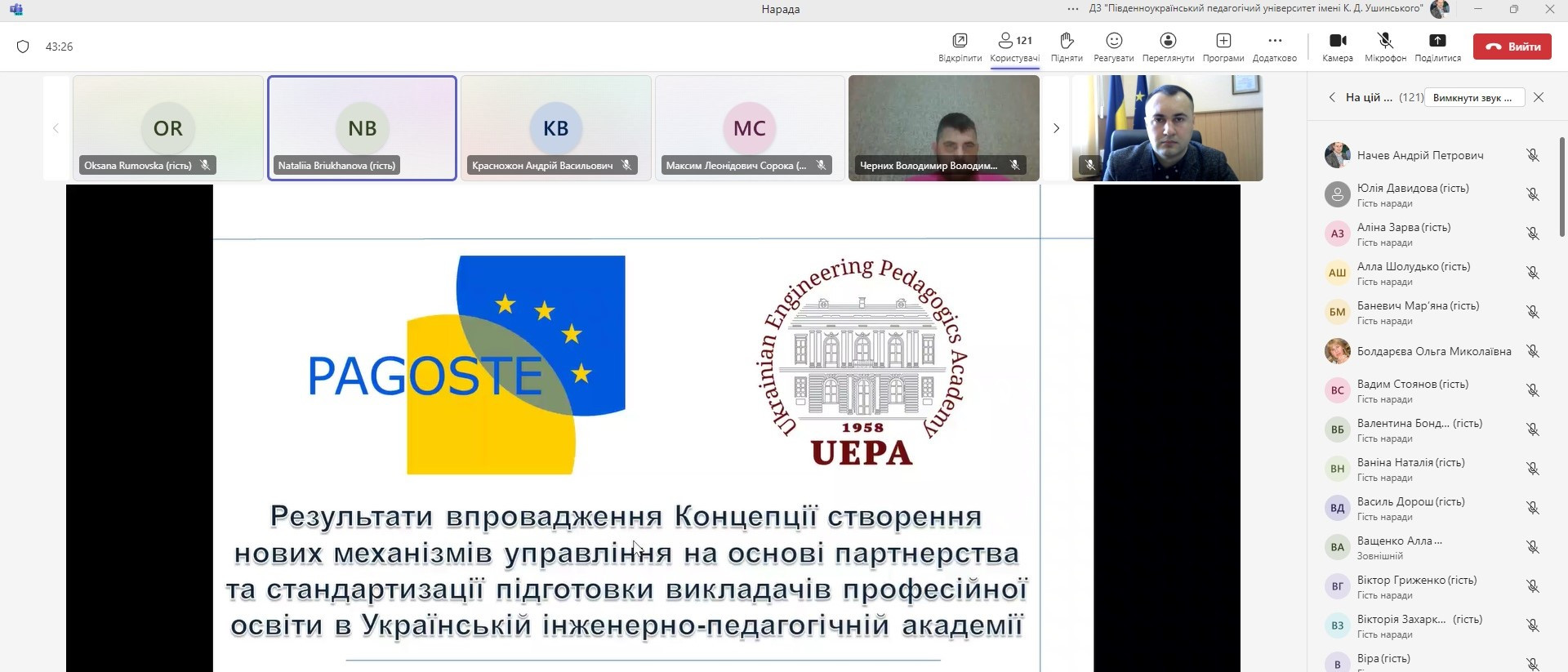This screenshot has width=1568, height=672.
Task: Click the UEPA academy emblem on slide
Action: click(x=862, y=363)
